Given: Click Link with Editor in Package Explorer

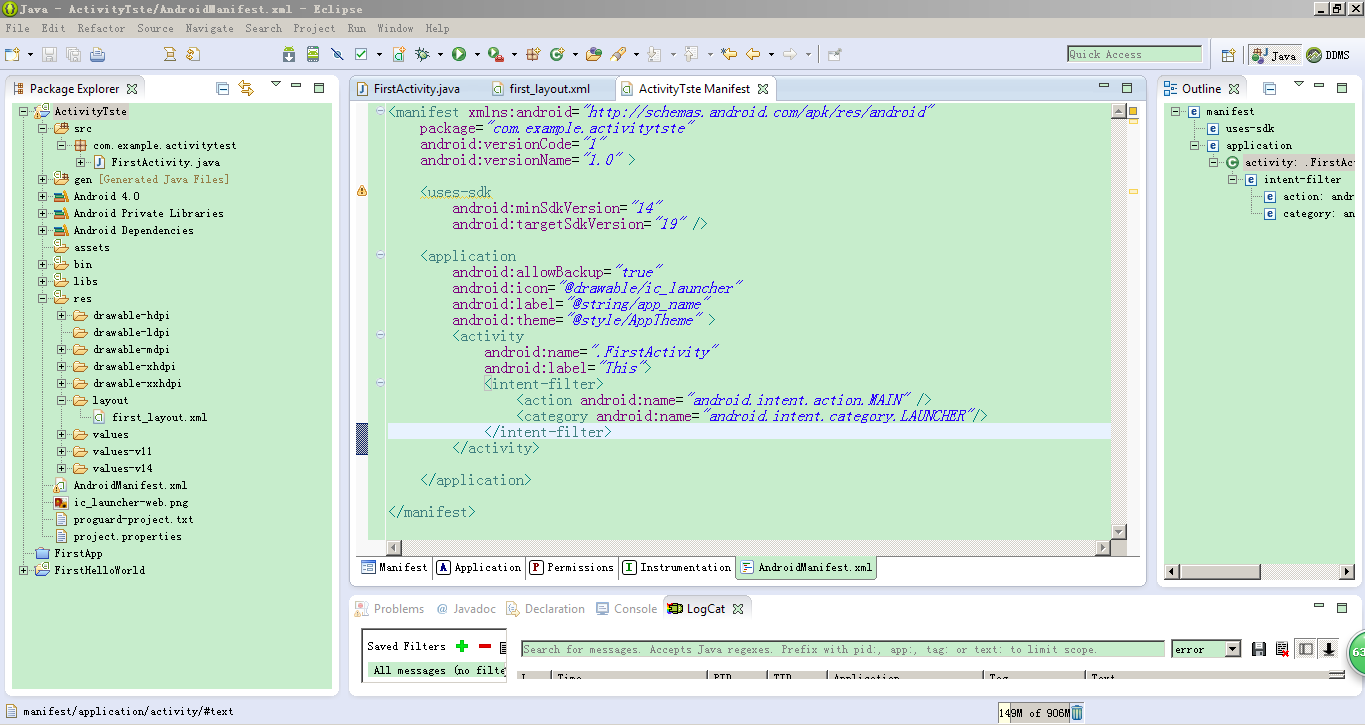Looking at the screenshot, I should click(x=246, y=89).
